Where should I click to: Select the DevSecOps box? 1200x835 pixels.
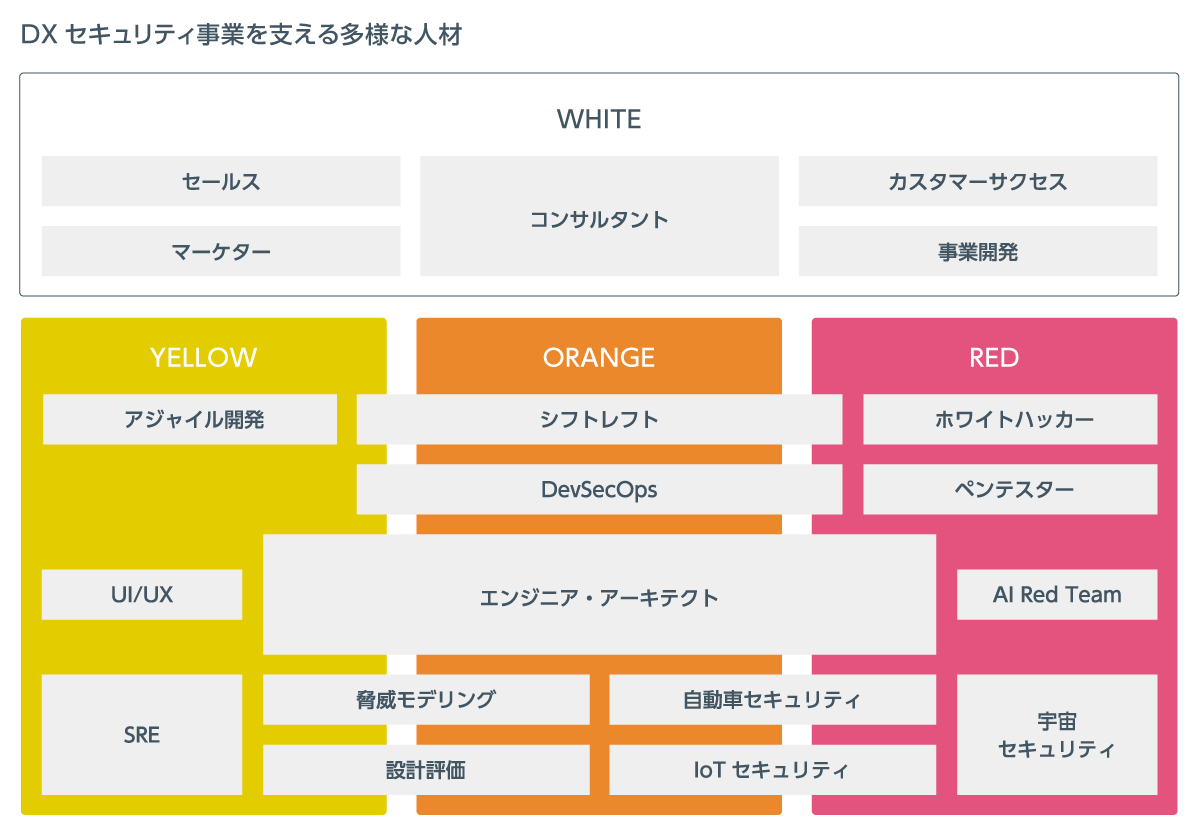[x=599, y=489]
